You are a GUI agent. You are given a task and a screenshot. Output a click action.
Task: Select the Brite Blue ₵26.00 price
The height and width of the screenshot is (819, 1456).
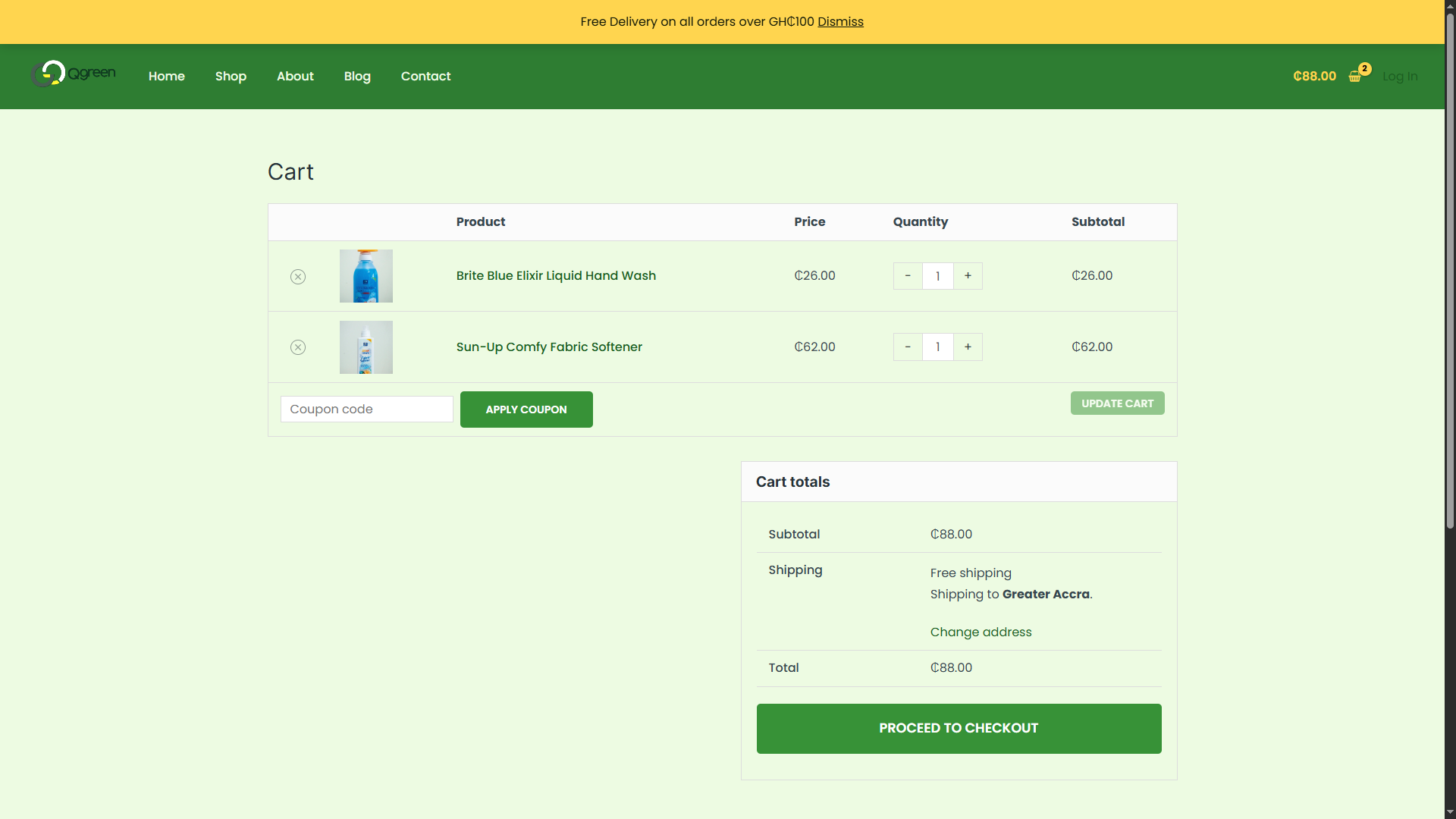pyautogui.click(x=814, y=276)
